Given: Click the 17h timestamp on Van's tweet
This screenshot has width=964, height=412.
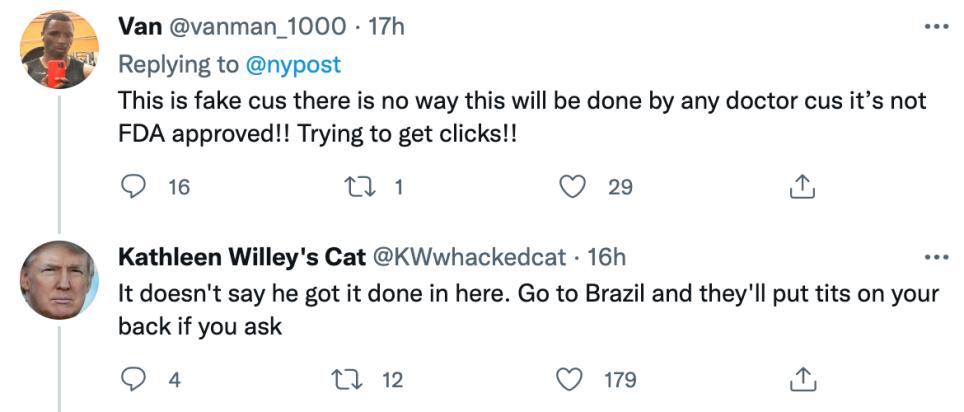Looking at the screenshot, I should (386, 27).
